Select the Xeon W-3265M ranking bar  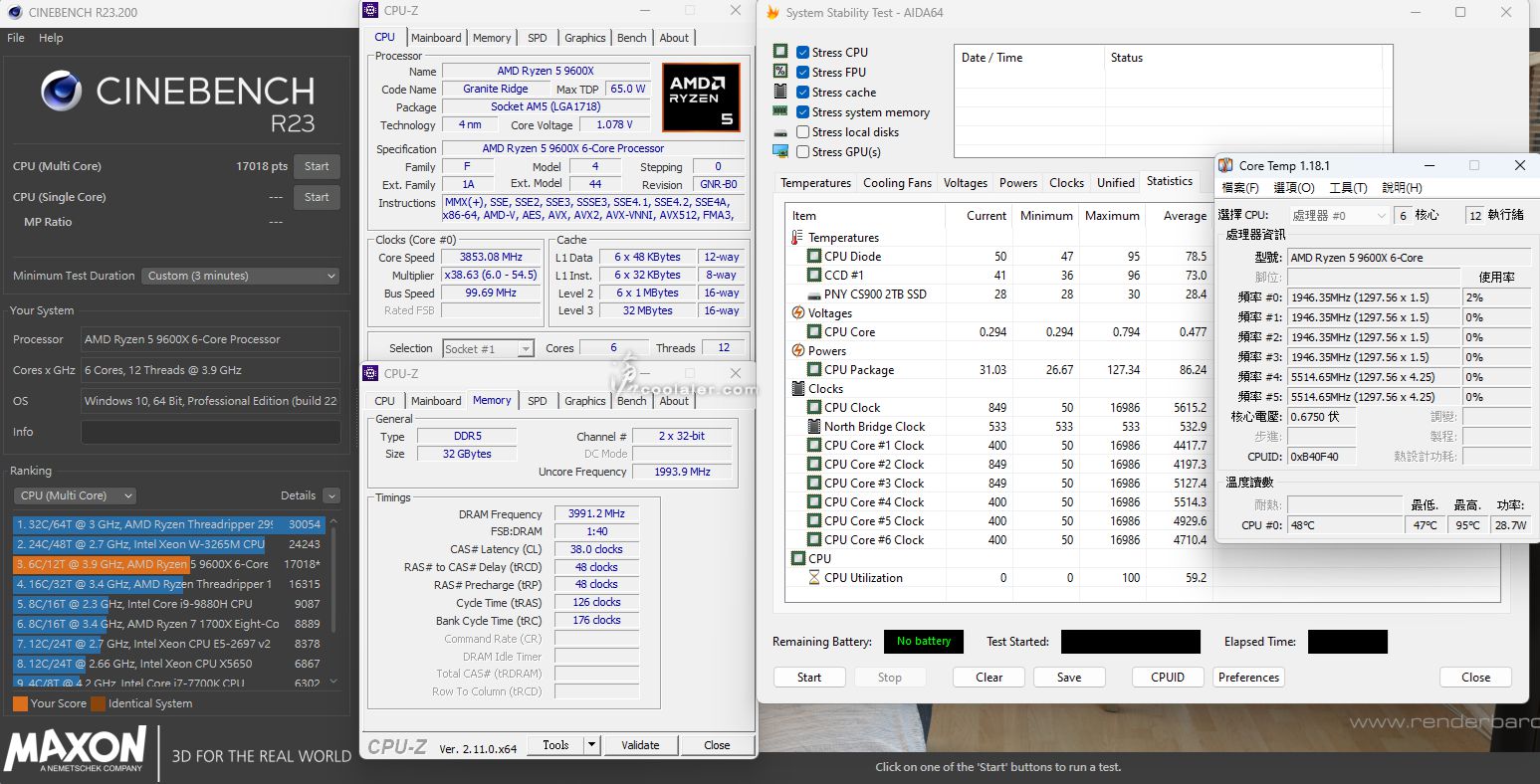click(167, 544)
